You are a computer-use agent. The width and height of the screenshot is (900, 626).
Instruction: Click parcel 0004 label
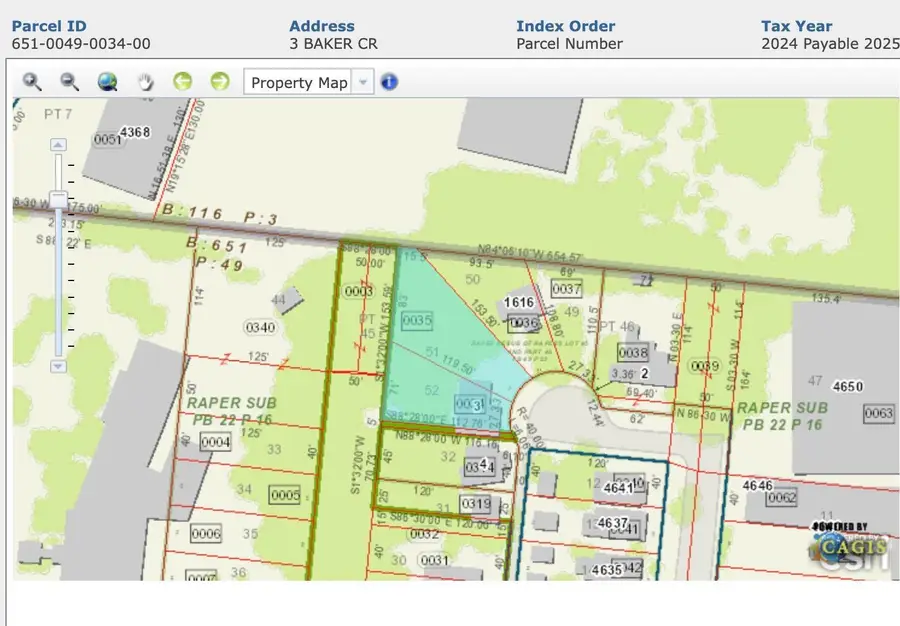[216, 442]
